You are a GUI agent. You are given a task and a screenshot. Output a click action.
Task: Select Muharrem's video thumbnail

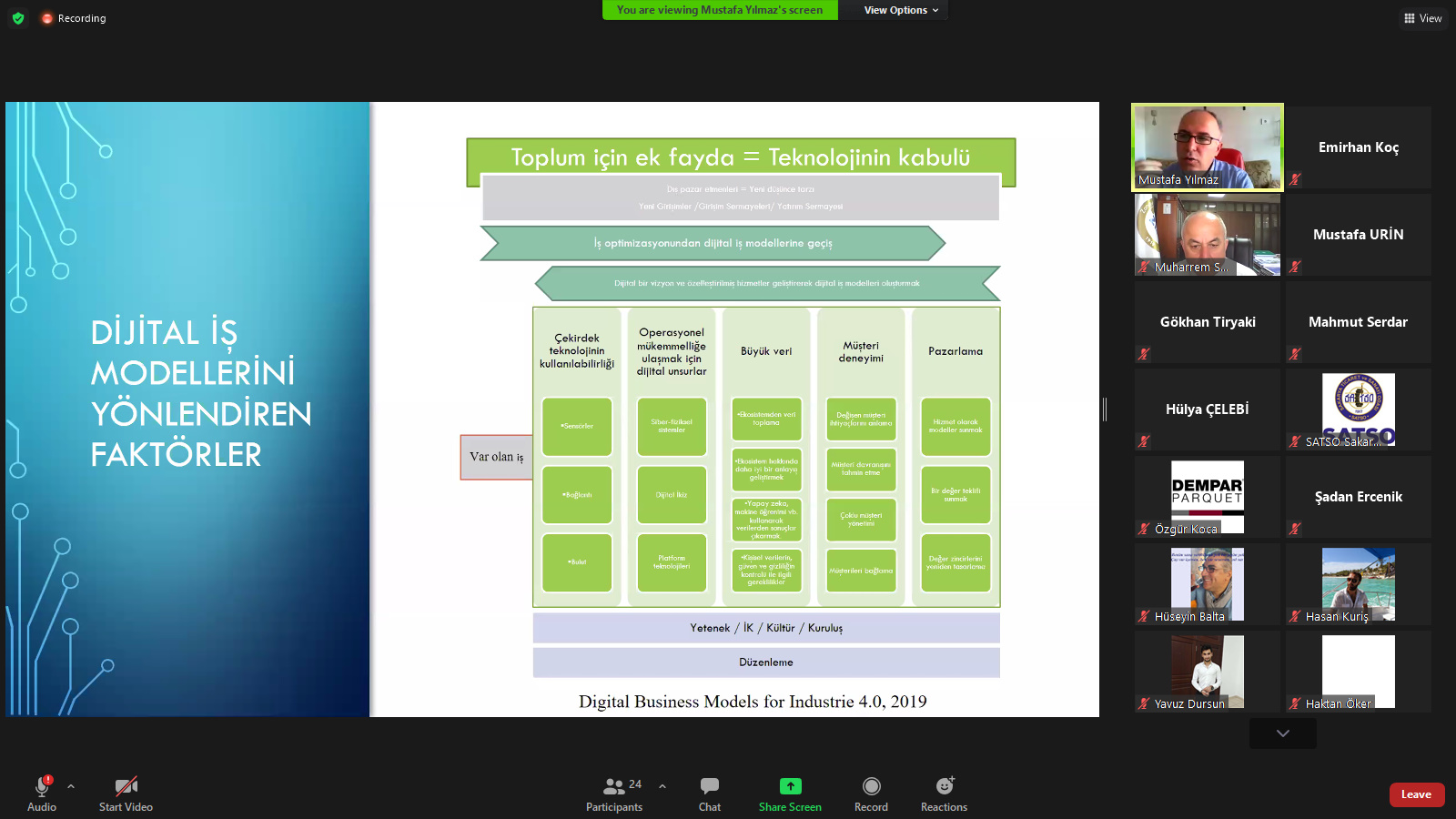click(x=1207, y=234)
